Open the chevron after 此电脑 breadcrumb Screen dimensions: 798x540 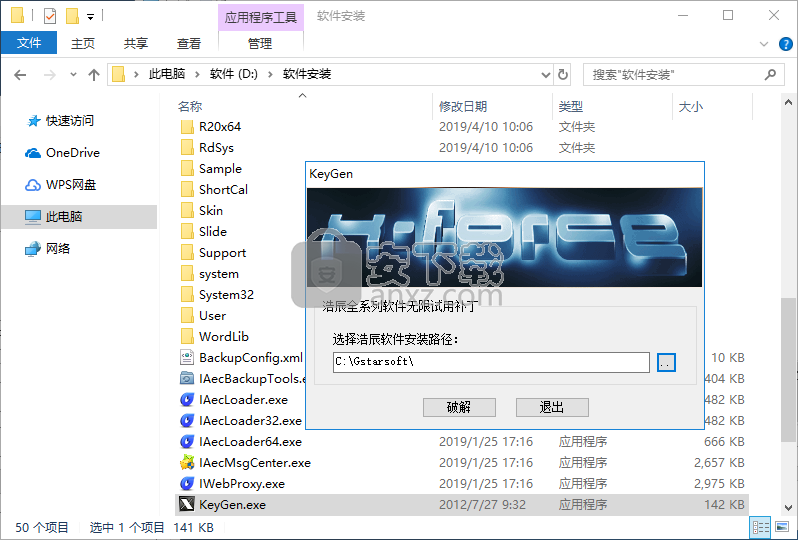(x=197, y=75)
